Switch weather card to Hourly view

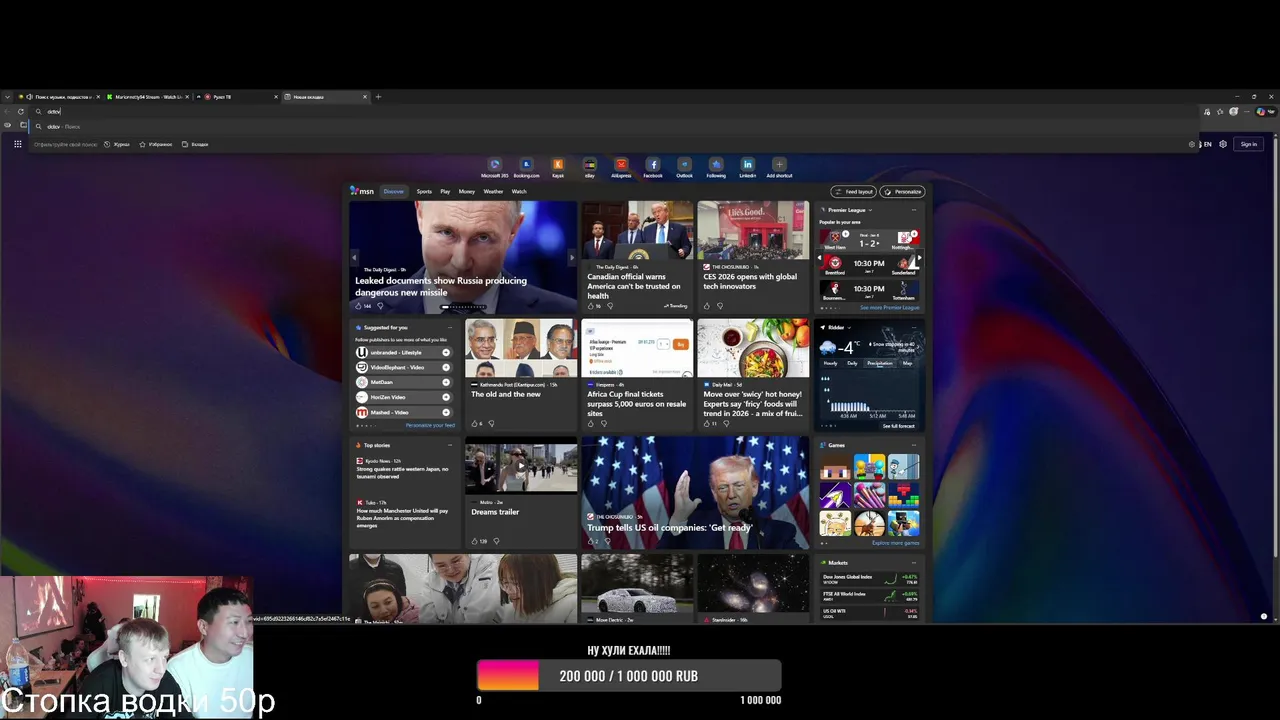830,363
